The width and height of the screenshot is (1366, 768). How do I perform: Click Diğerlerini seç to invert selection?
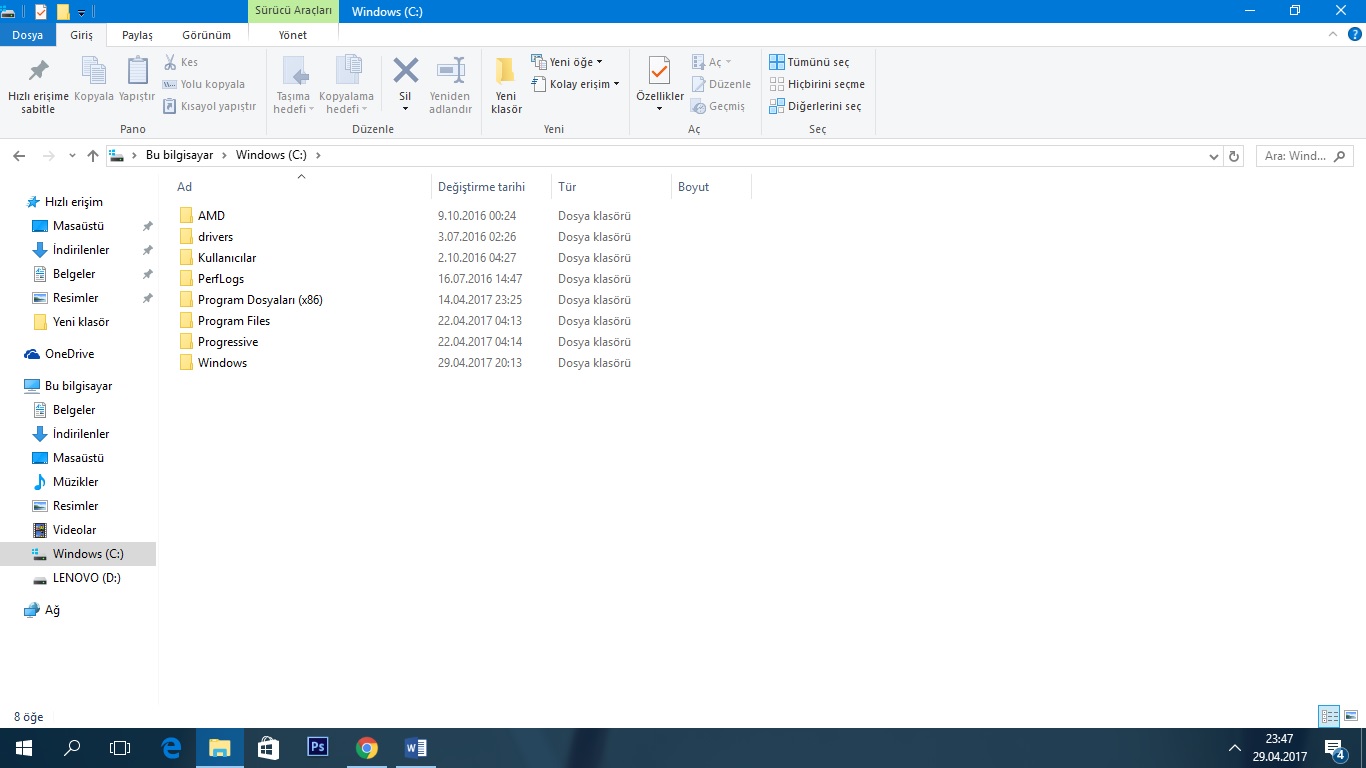point(815,106)
